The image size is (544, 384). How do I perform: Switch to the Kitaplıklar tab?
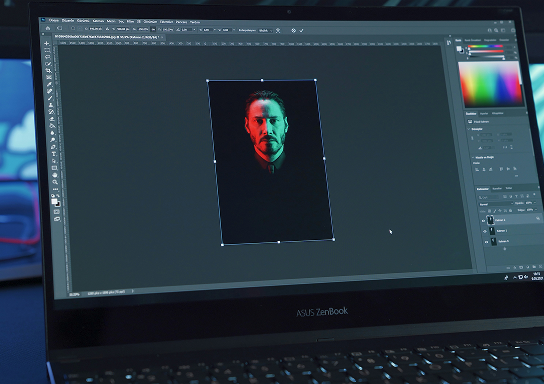tap(498, 113)
